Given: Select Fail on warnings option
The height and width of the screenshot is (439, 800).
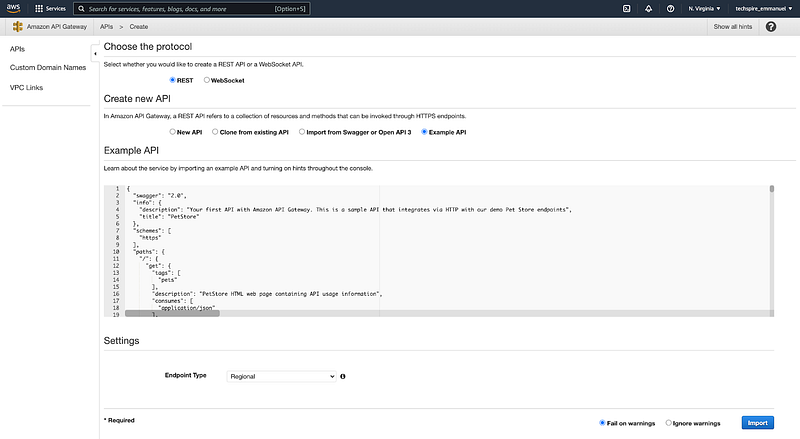Looking at the screenshot, I should click(602, 423).
